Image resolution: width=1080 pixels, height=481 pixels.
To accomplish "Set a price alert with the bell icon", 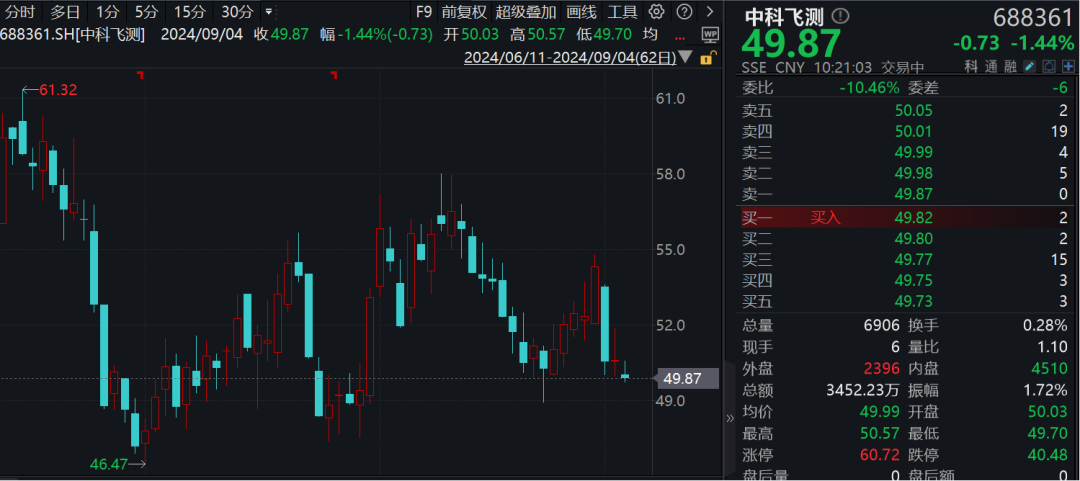I will coord(1049,67).
